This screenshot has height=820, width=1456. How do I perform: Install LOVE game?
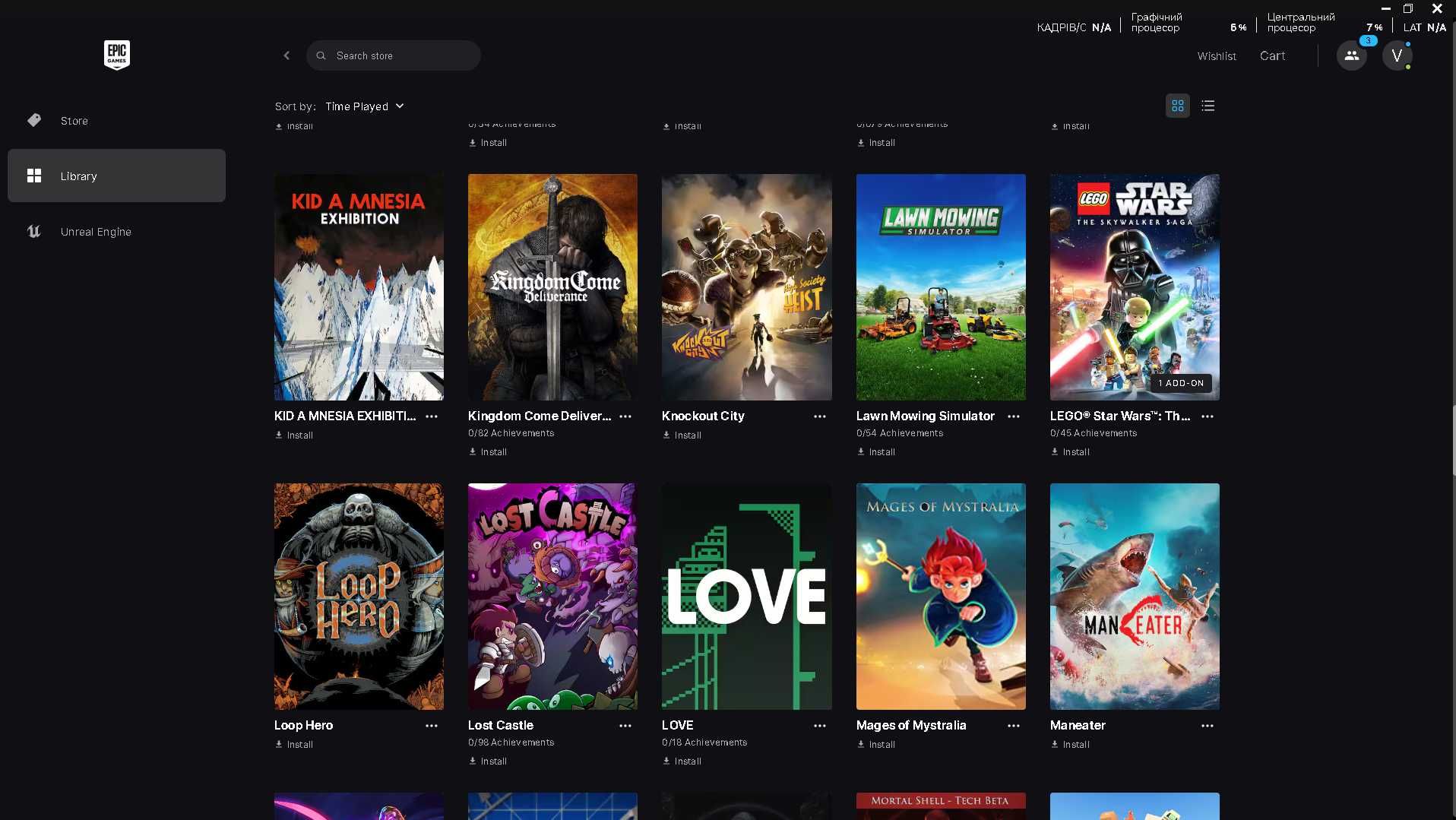(682, 761)
